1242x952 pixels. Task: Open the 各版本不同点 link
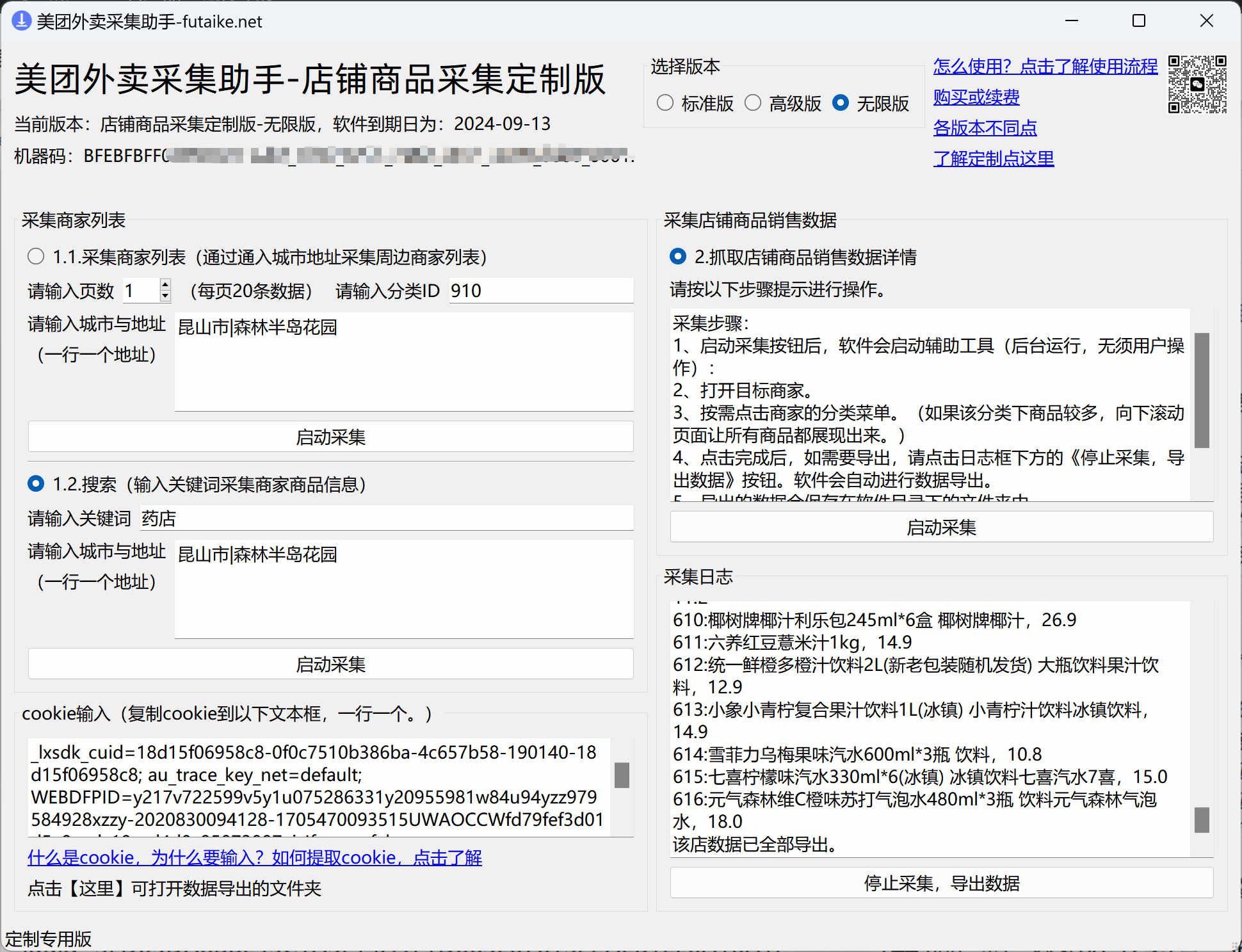tap(985, 127)
